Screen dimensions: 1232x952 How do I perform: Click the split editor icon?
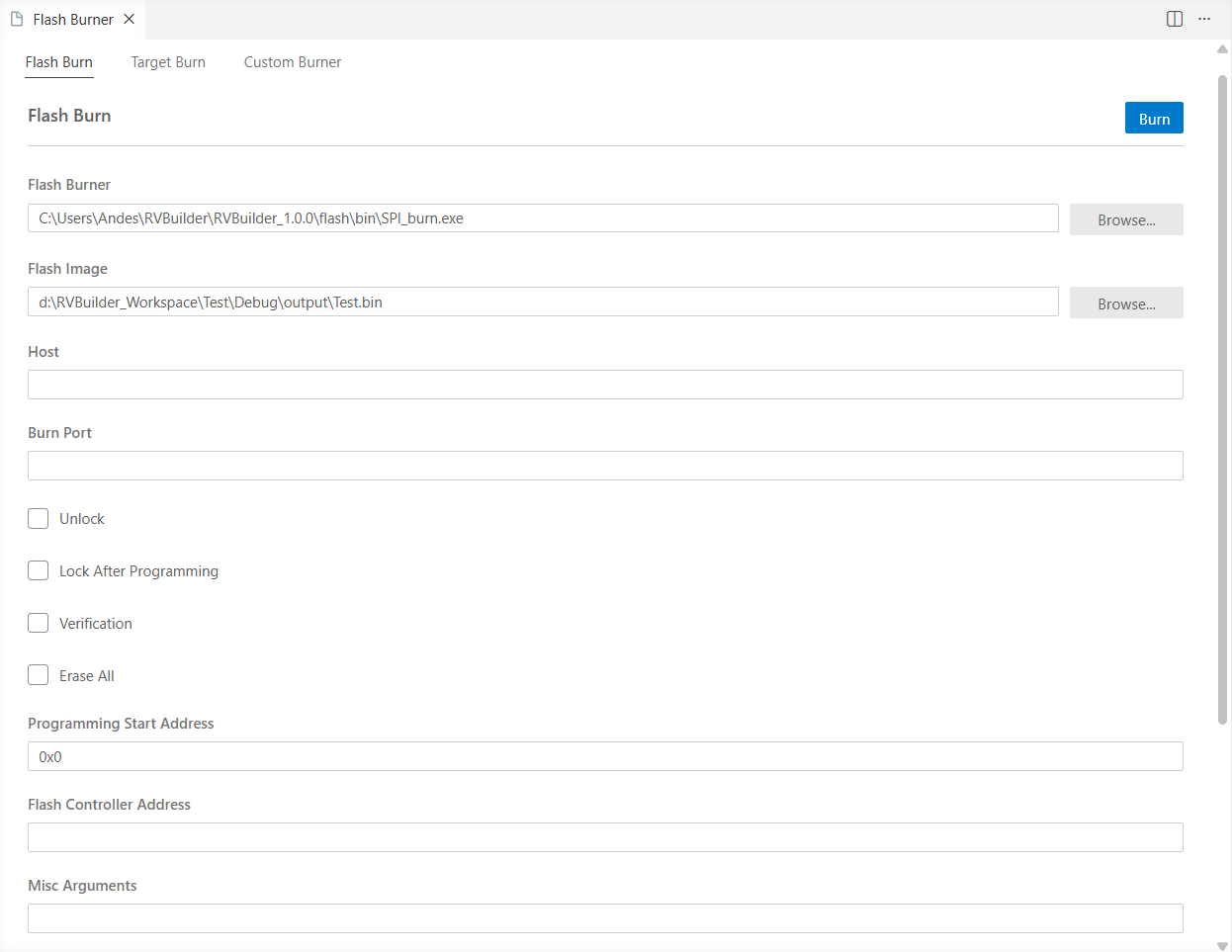[x=1174, y=18]
